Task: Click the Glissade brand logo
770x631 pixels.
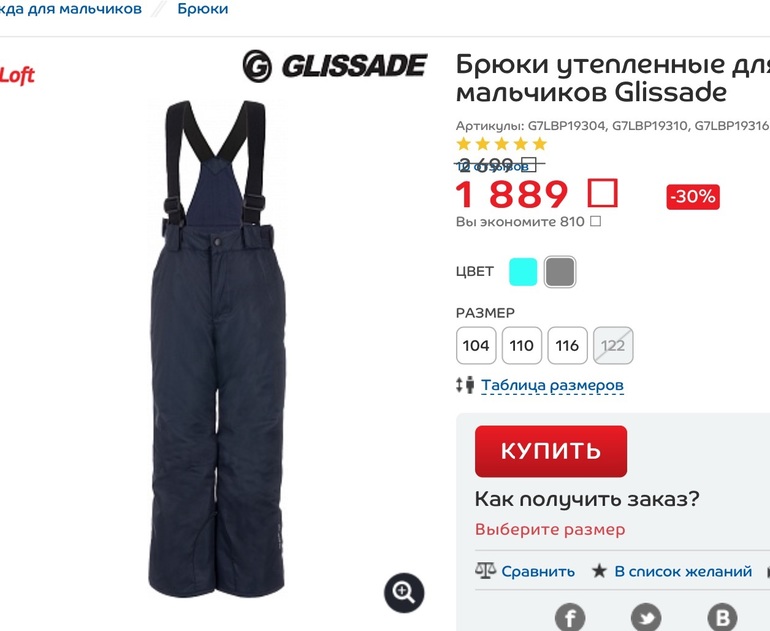Action: click(335, 66)
